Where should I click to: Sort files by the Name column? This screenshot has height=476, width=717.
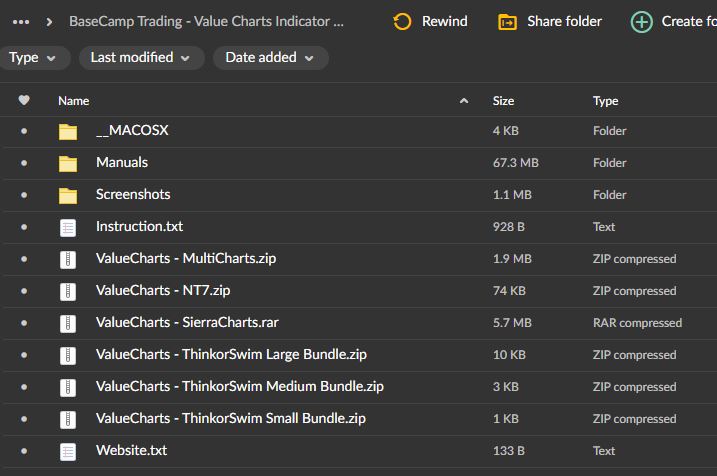click(x=74, y=100)
